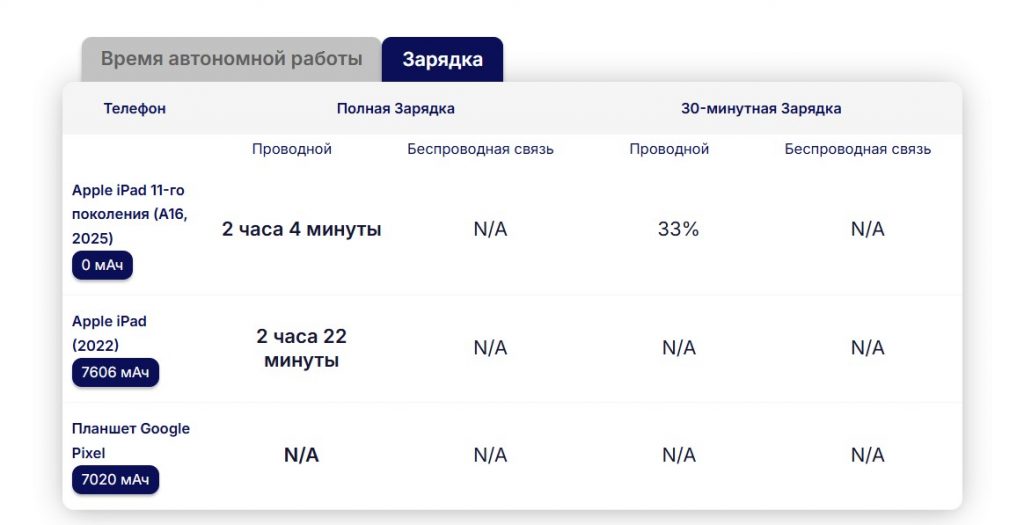Click the 7606 мАч battery badge
The image size is (1024, 525).
tap(115, 373)
